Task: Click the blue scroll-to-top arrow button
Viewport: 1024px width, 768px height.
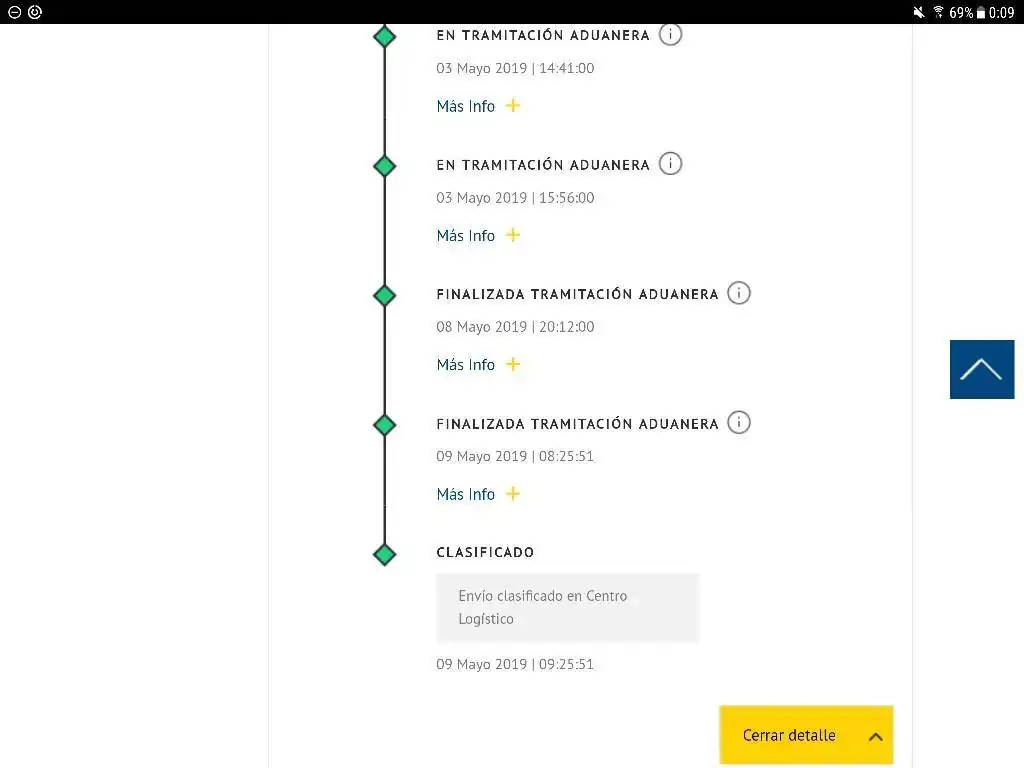Action: 982,369
